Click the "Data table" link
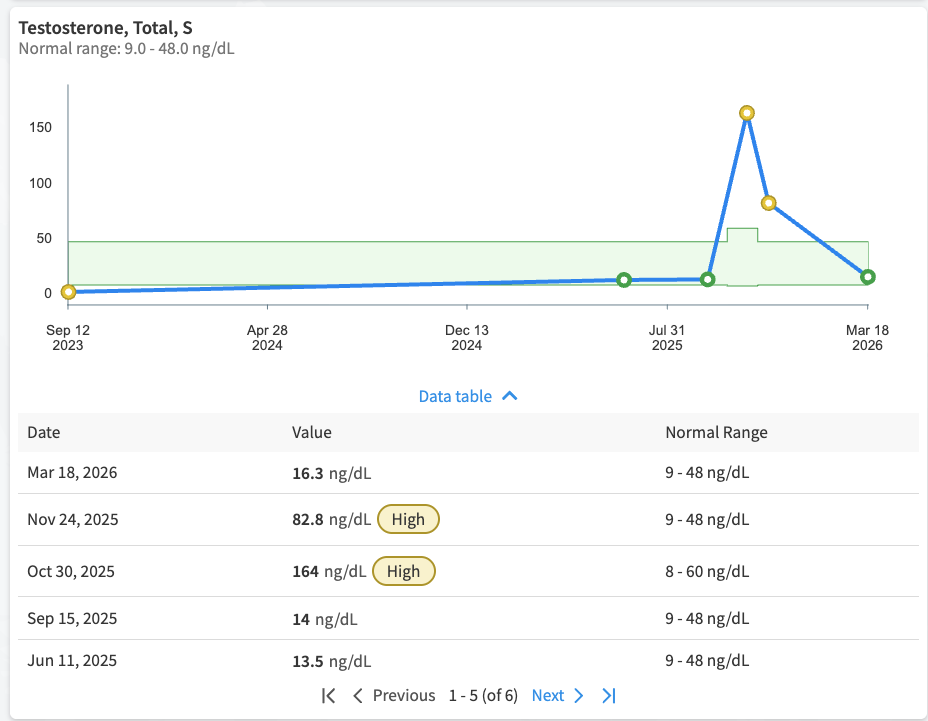This screenshot has height=721, width=928. click(x=455, y=396)
